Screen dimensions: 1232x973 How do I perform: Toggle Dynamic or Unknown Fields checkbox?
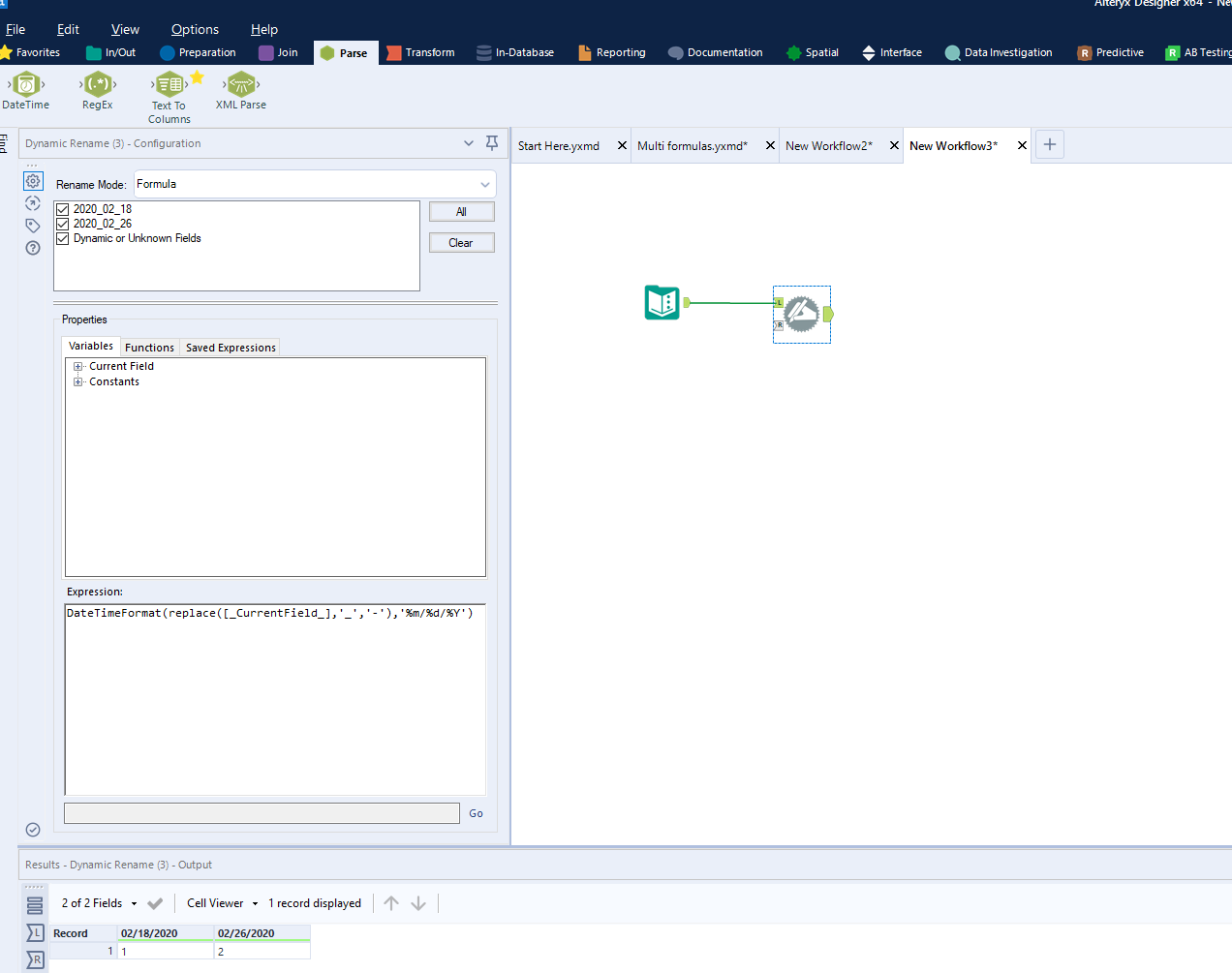[62, 238]
